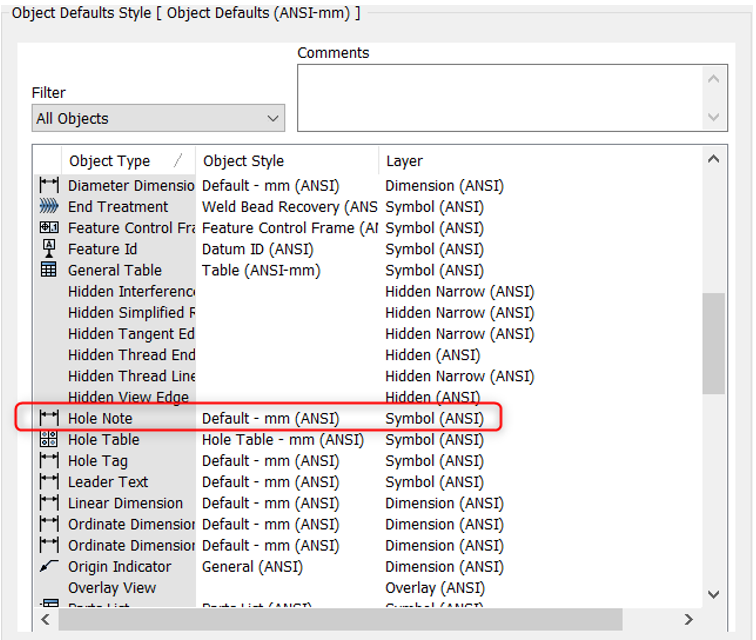756x640 pixels.
Task: Click Origin Indicator's Dimension (ANSI) layer cell
Action: click(x=444, y=567)
